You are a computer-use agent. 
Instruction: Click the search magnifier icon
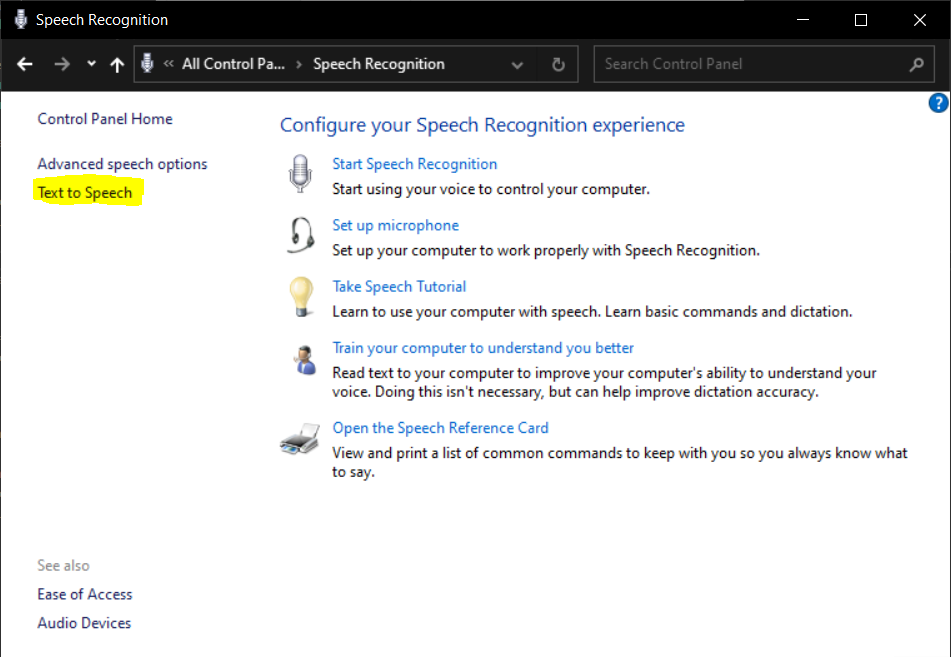[x=916, y=64]
